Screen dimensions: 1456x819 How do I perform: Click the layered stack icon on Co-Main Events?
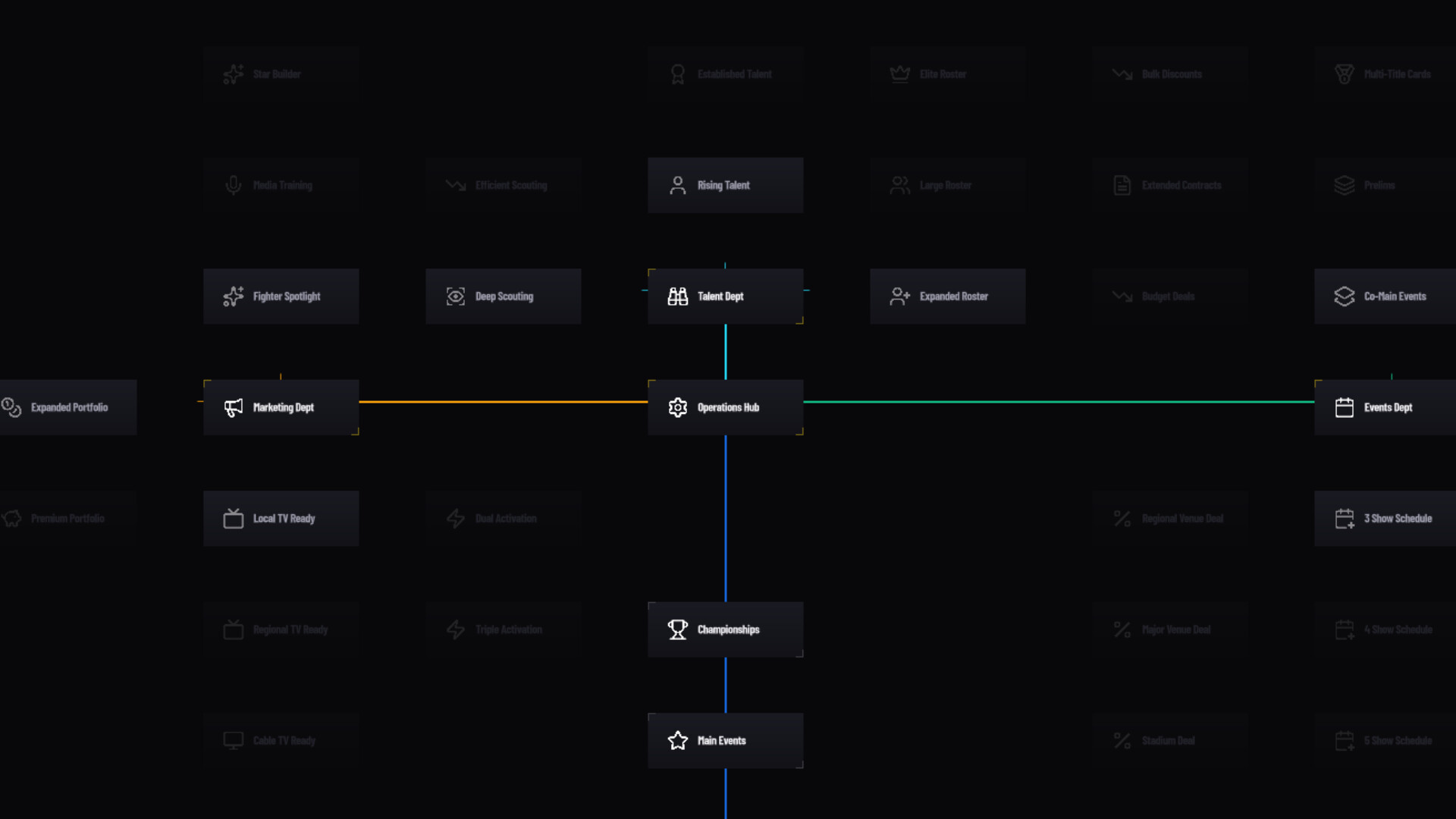point(1345,297)
